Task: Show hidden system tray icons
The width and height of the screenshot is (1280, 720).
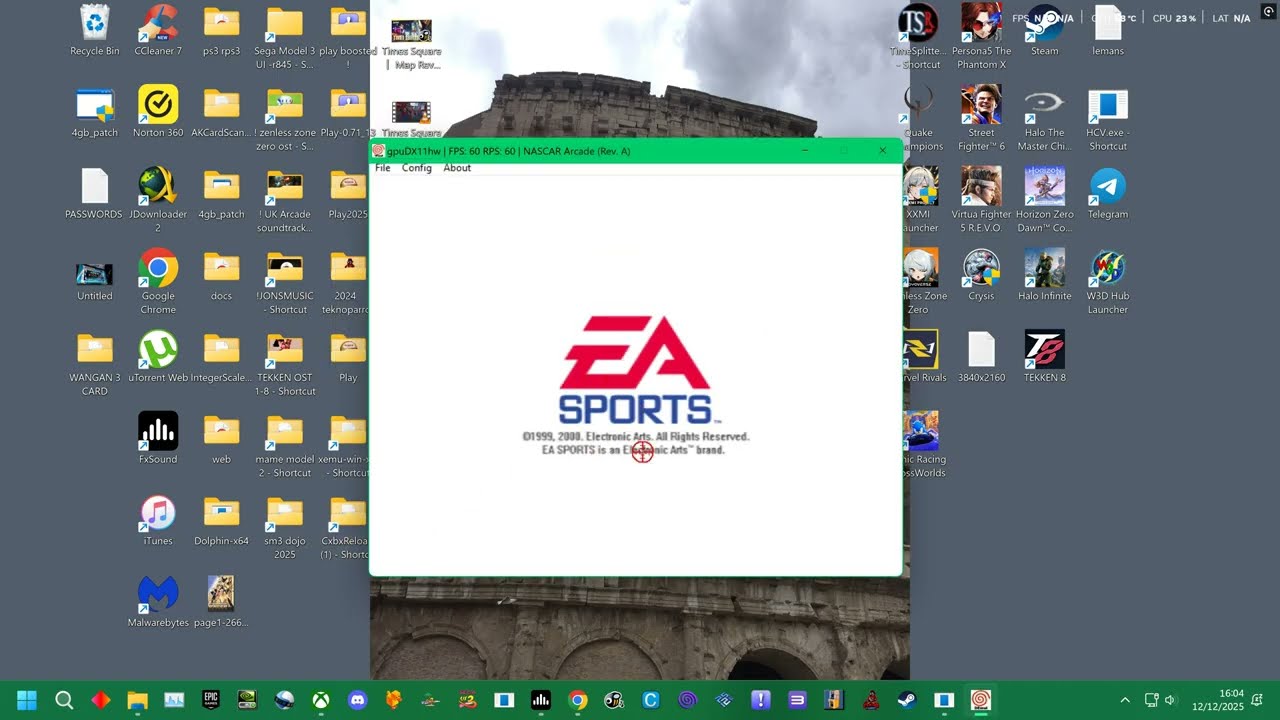Action: pos(1125,700)
